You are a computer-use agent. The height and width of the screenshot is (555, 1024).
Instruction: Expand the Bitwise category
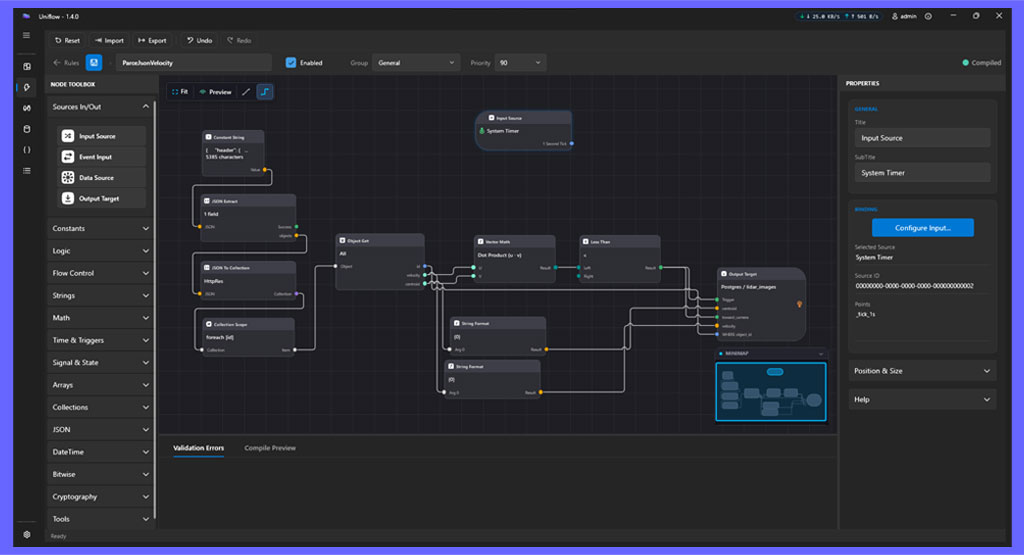coord(101,474)
